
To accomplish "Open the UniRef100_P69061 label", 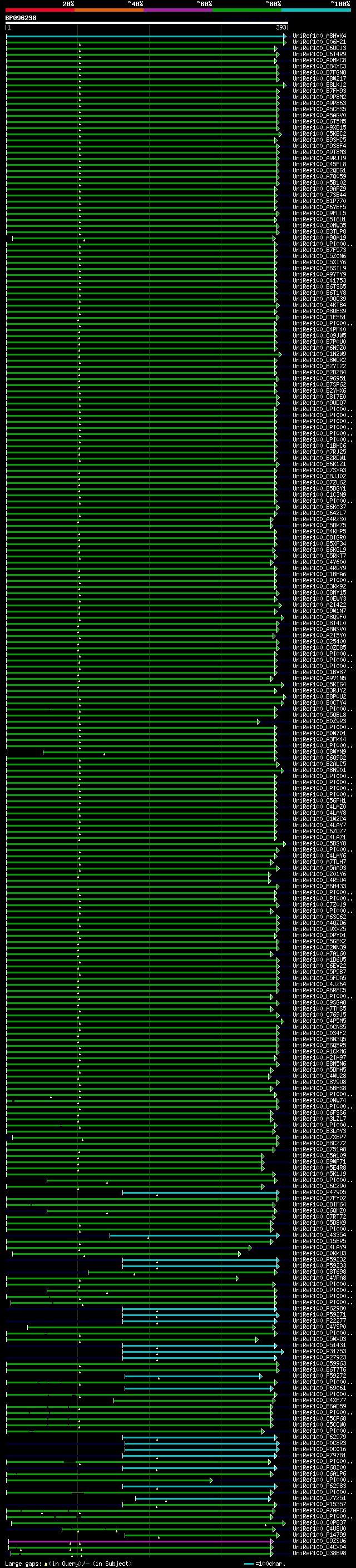I will pyautogui.click(x=319, y=1388).
